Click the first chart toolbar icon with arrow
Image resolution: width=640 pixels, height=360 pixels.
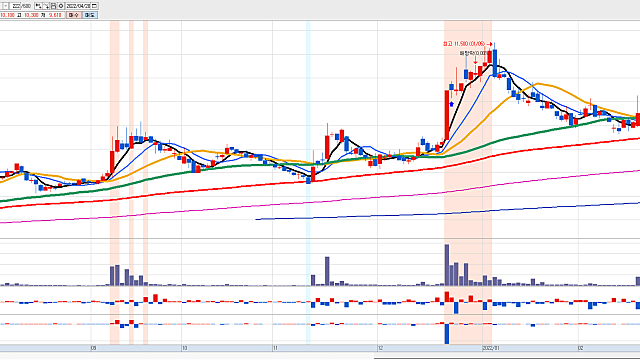[x=38, y=6]
